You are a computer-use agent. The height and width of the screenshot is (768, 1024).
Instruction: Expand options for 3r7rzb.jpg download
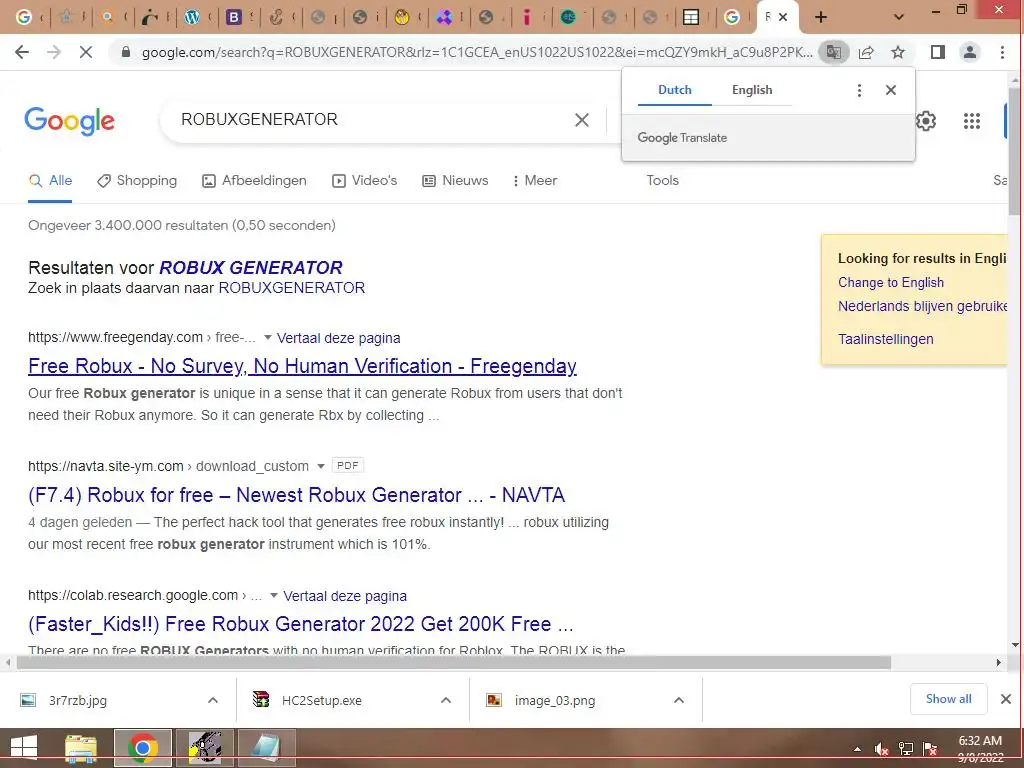pyautogui.click(x=213, y=700)
